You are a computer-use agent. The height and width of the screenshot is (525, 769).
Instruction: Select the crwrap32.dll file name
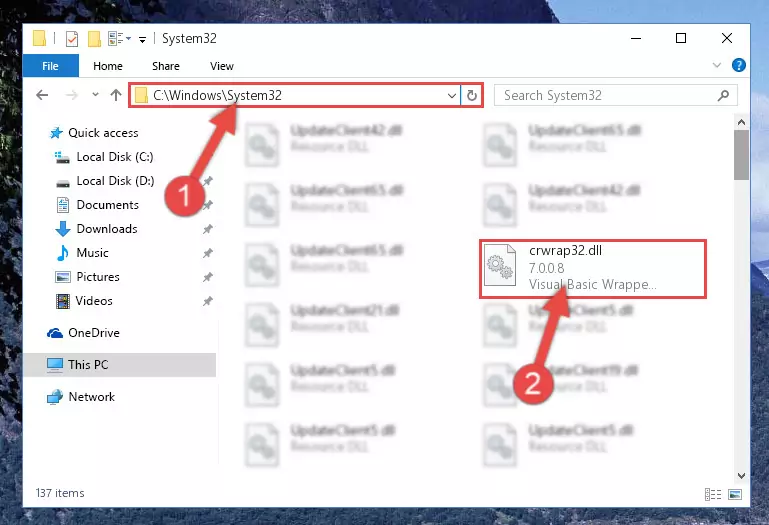click(565, 251)
